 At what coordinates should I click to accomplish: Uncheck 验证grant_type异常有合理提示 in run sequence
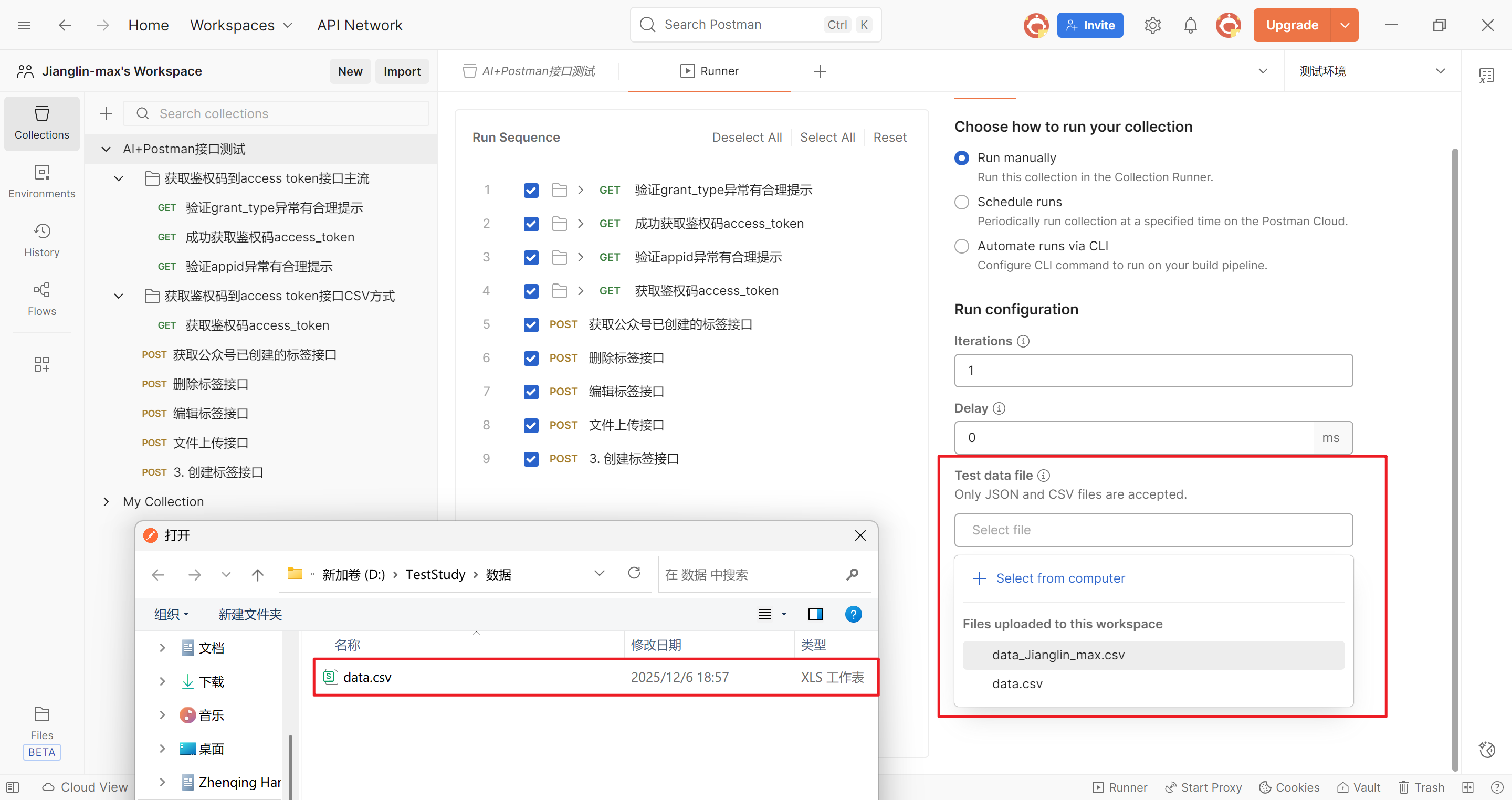531,190
